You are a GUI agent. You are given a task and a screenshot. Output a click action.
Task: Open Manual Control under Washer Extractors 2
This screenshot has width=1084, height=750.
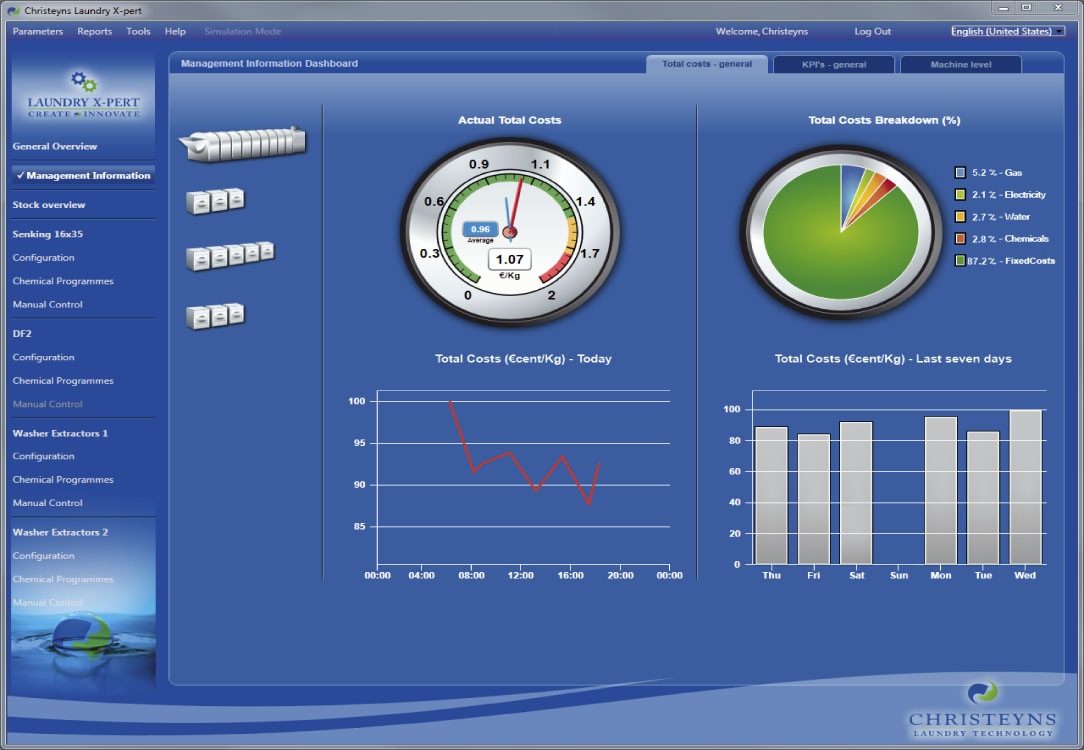(x=48, y=603)
